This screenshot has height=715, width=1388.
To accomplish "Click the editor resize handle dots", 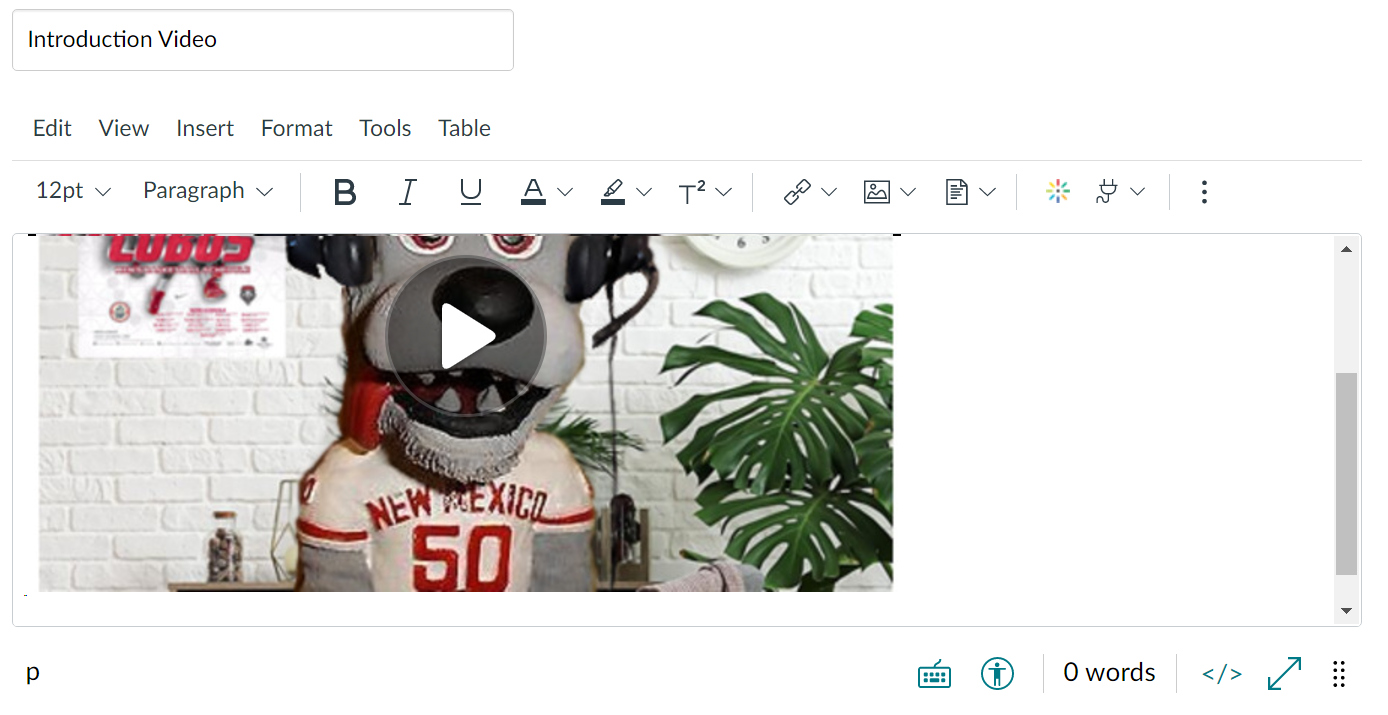I will 1339,673.
